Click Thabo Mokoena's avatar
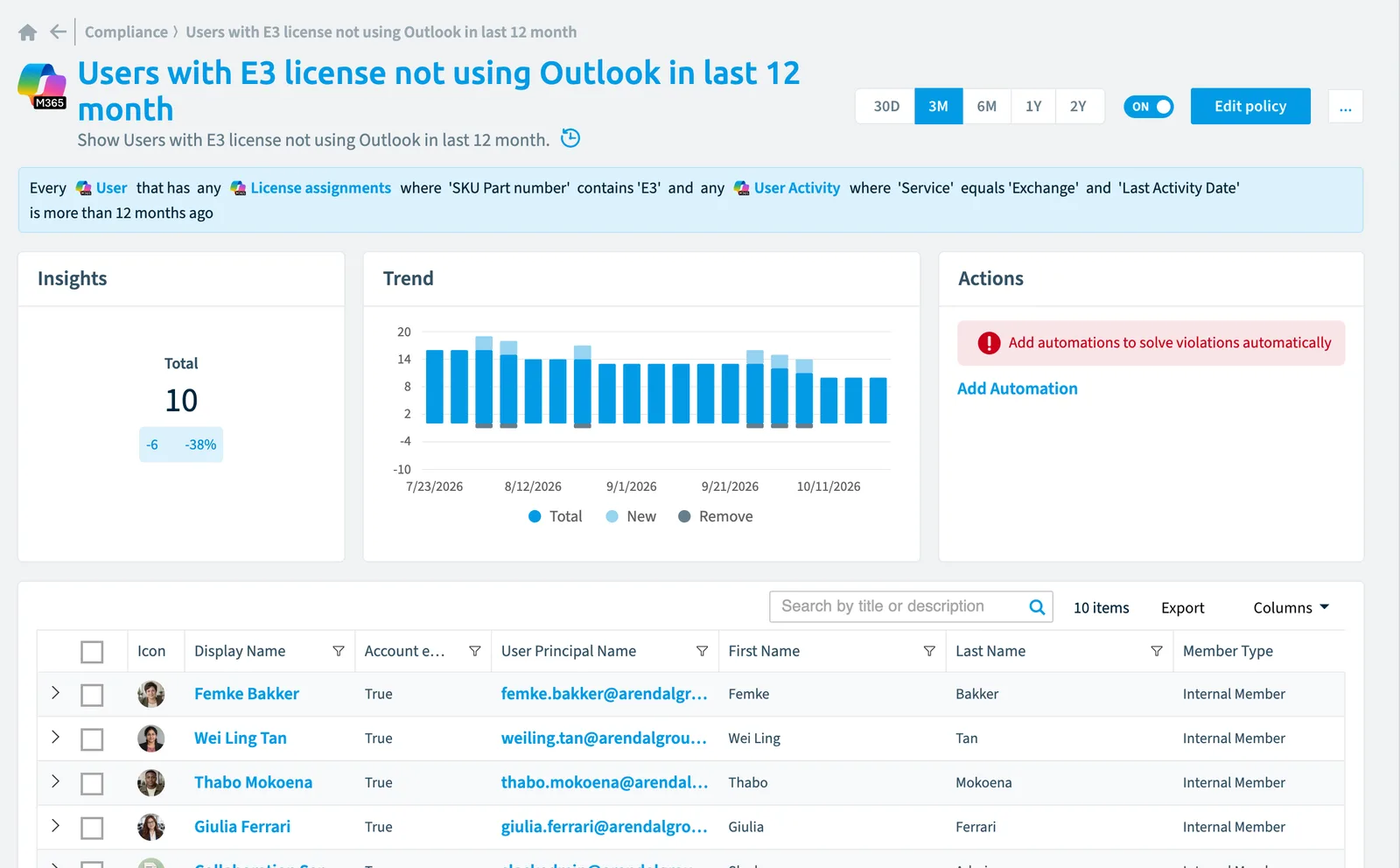The width and height of the screenshot is (1400, 868). click(151, 782)
